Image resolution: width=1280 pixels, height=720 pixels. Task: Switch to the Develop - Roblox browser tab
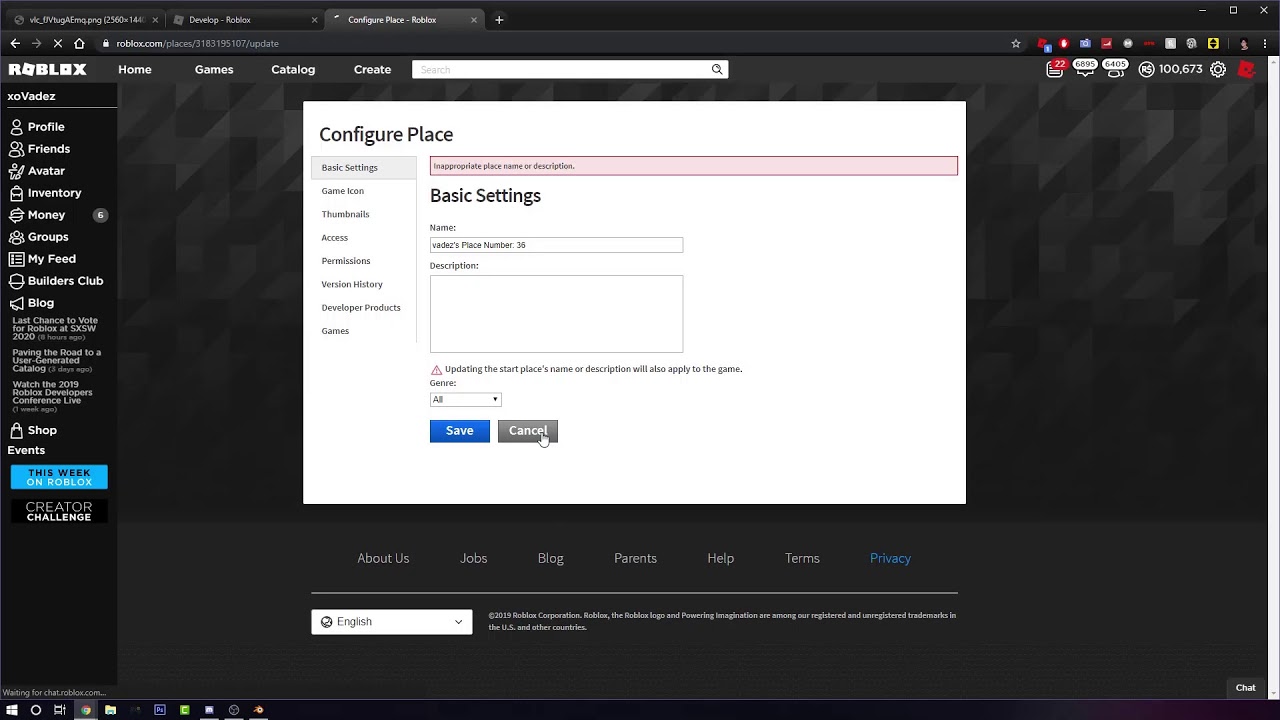(x=245, y=20)
